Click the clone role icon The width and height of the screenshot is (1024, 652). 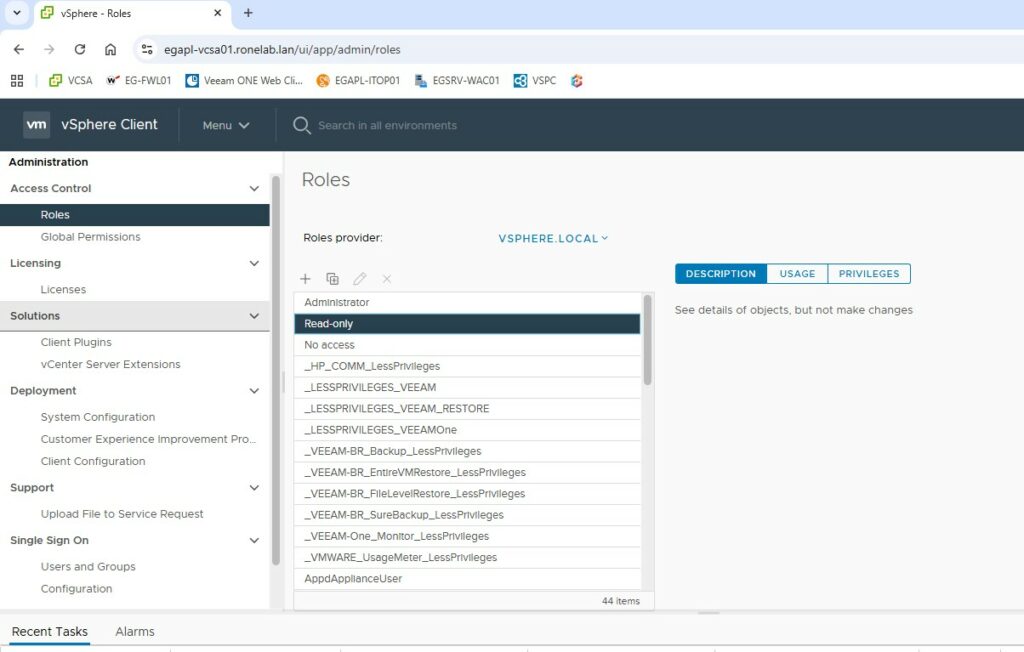[333, 279]
